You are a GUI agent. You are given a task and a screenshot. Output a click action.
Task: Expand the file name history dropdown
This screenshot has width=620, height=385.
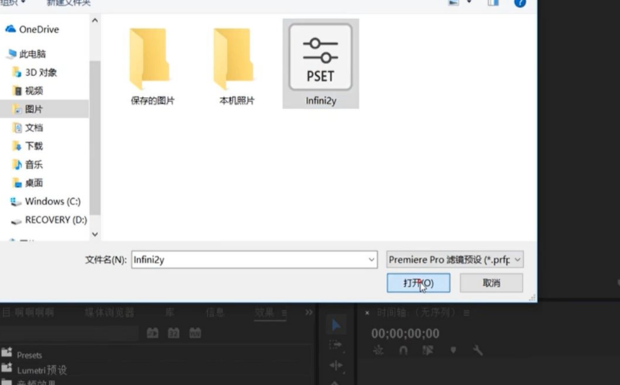pos(372,260)
